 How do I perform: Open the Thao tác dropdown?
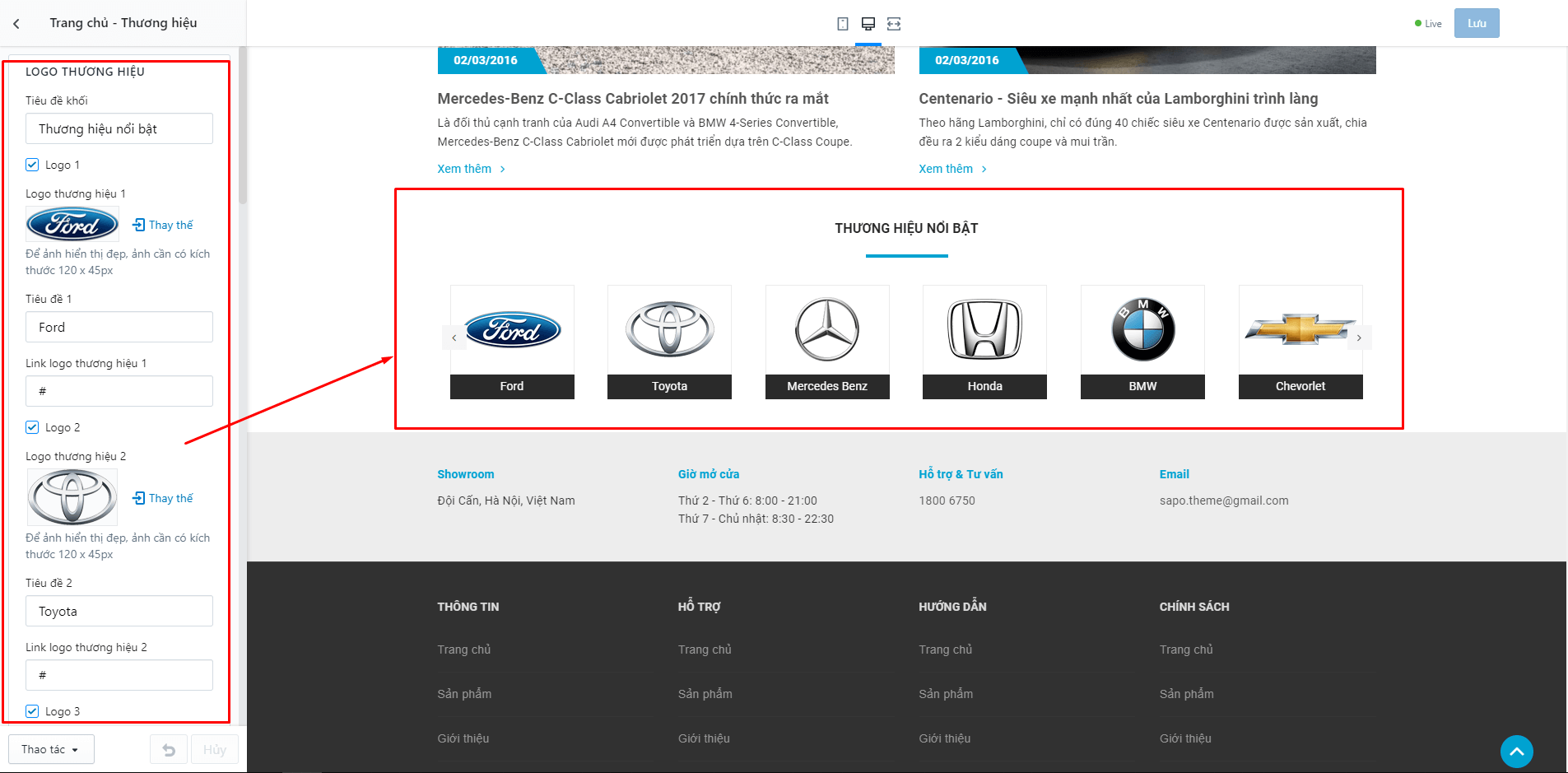(51, 750)
